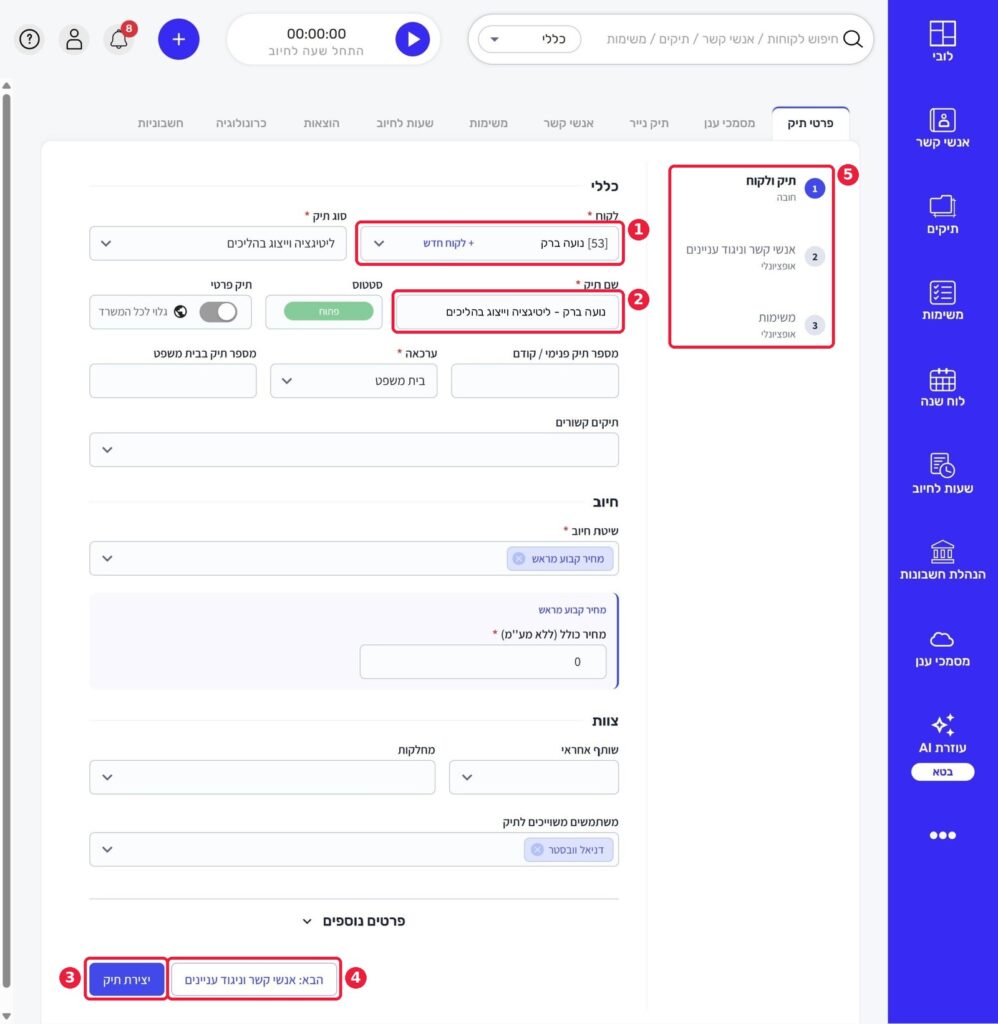Start the billing timer play button
998x1024 pixels.
(413, 39)
